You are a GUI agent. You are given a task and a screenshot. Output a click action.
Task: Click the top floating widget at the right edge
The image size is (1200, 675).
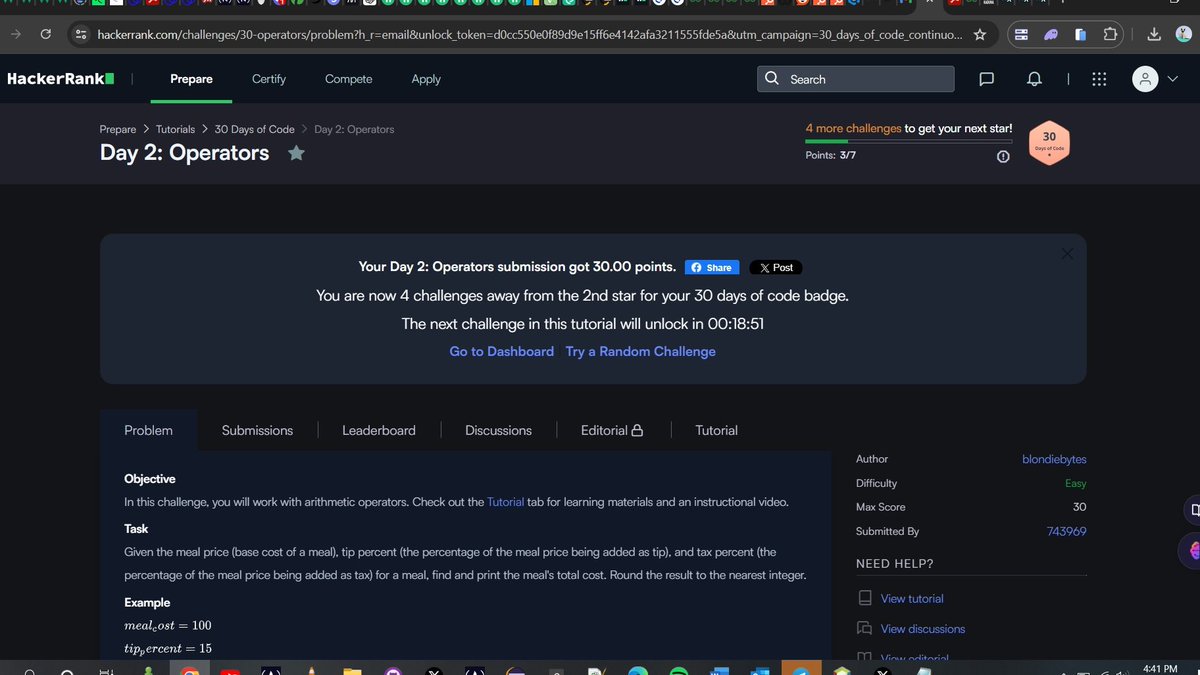(1191, 509)
